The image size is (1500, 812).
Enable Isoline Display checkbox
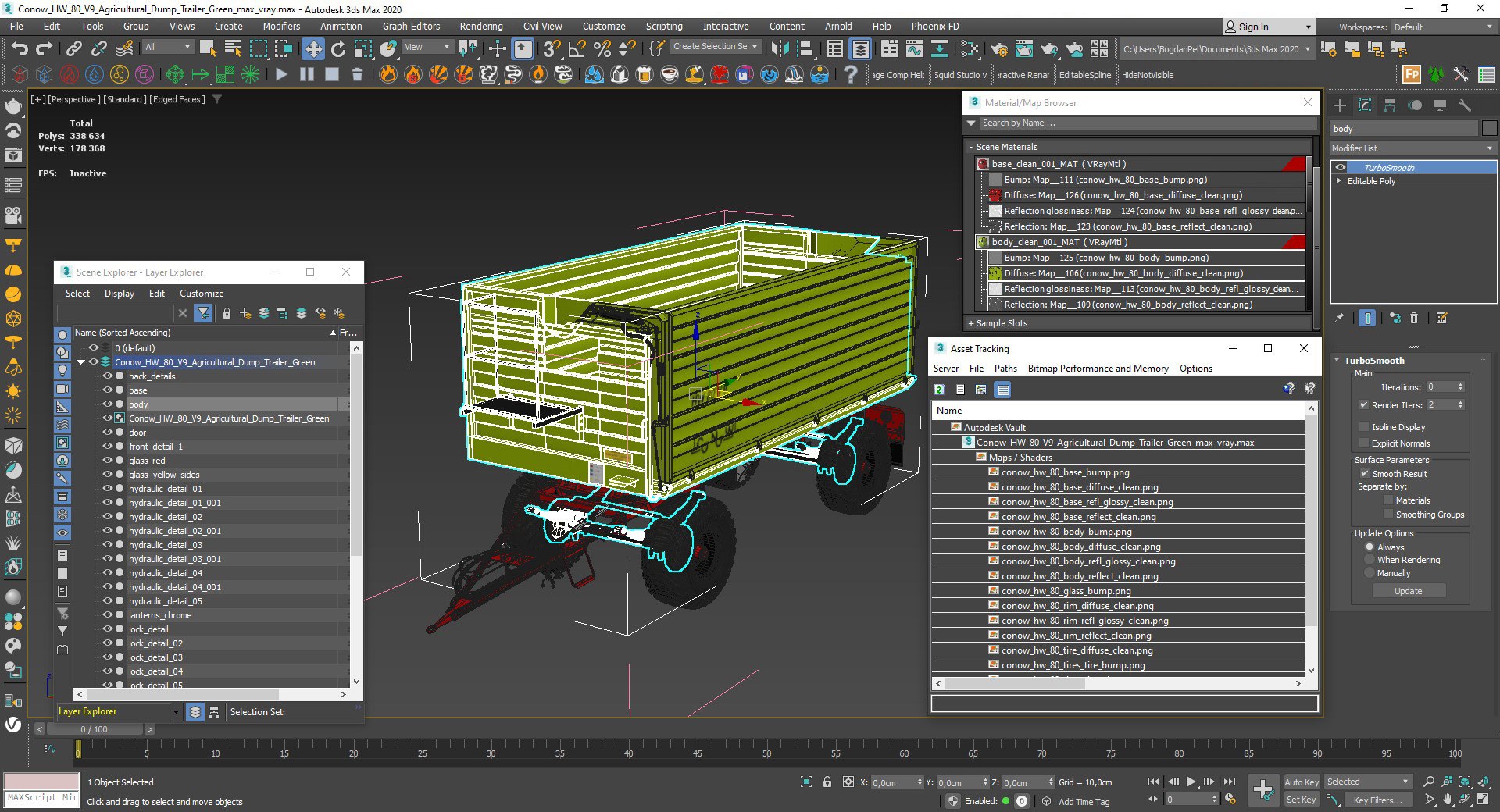(x=1364, y=427)
